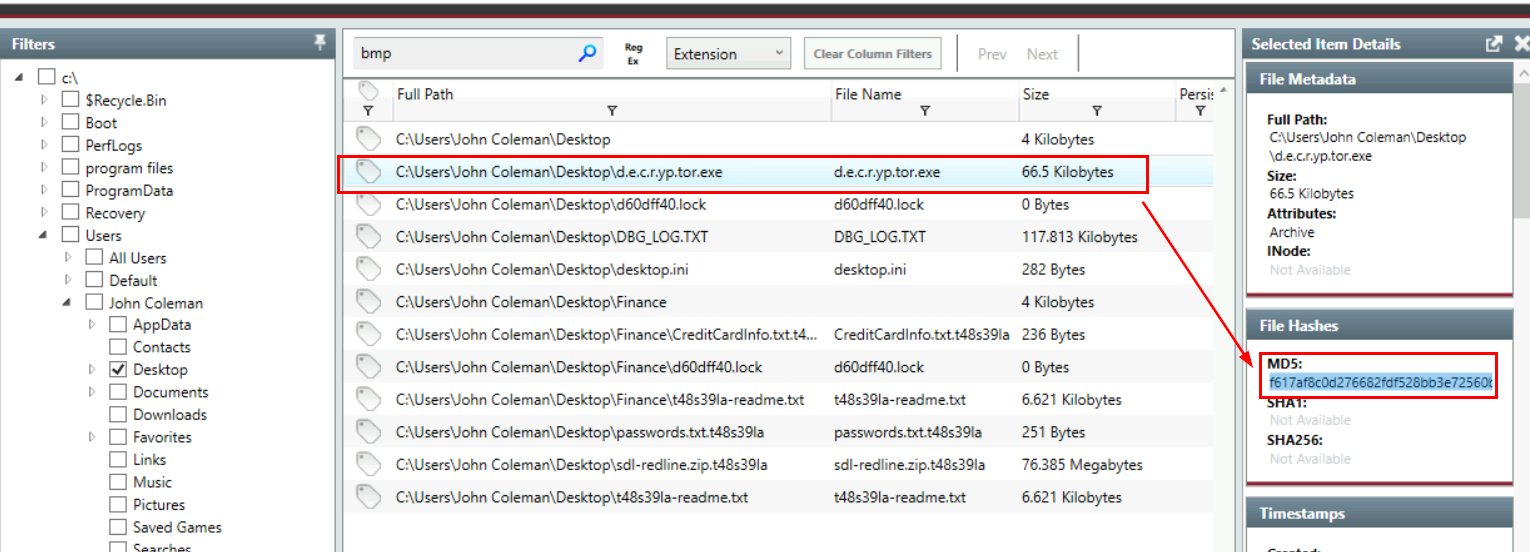Expand the $Recycle.Bin tree node
1530x552 pixels.
[x=44, y=100]
